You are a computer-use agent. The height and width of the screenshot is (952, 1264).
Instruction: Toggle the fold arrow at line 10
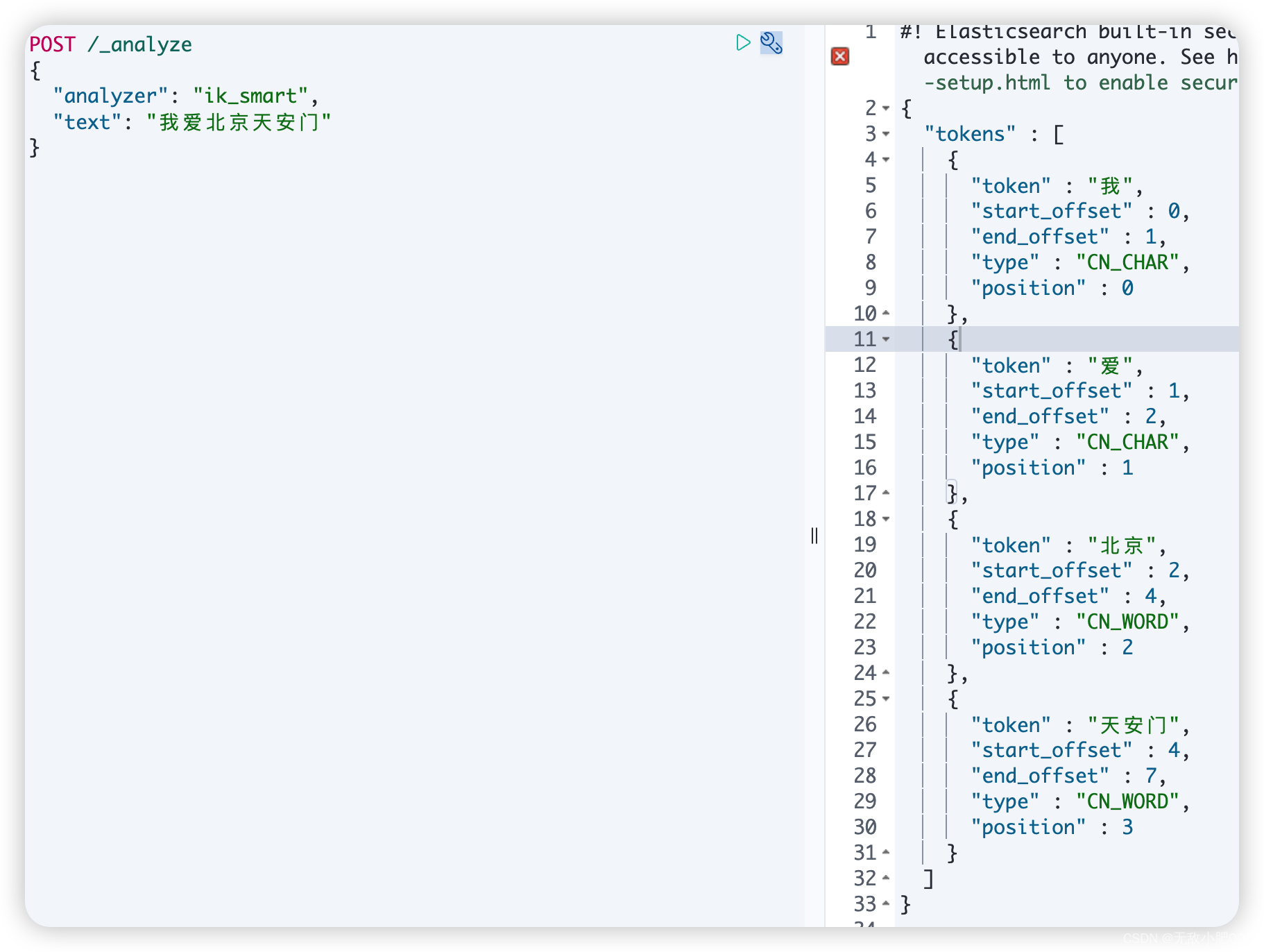[x=886, y=314]
